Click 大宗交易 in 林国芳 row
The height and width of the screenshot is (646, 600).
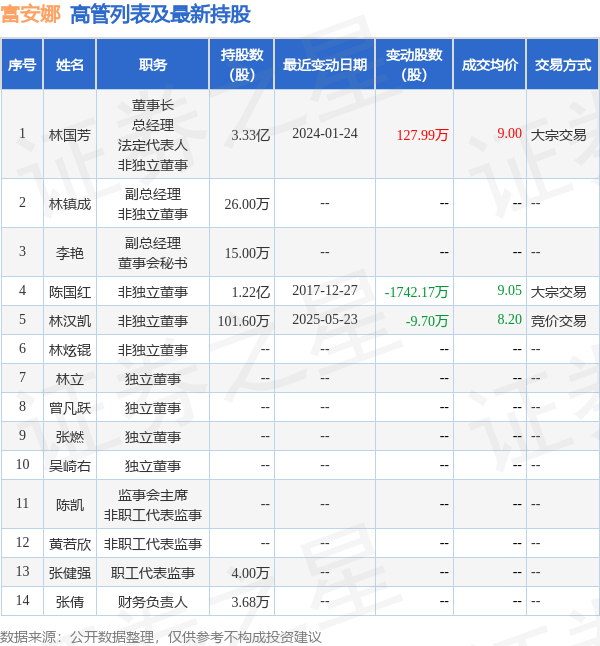pyautogui.click(x=558, y=135)
